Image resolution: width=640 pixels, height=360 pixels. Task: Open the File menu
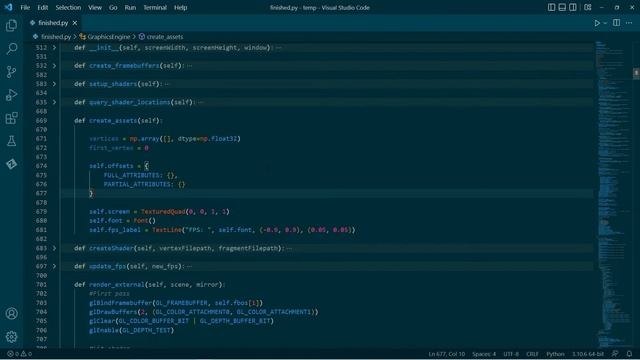tap(25, 7)
